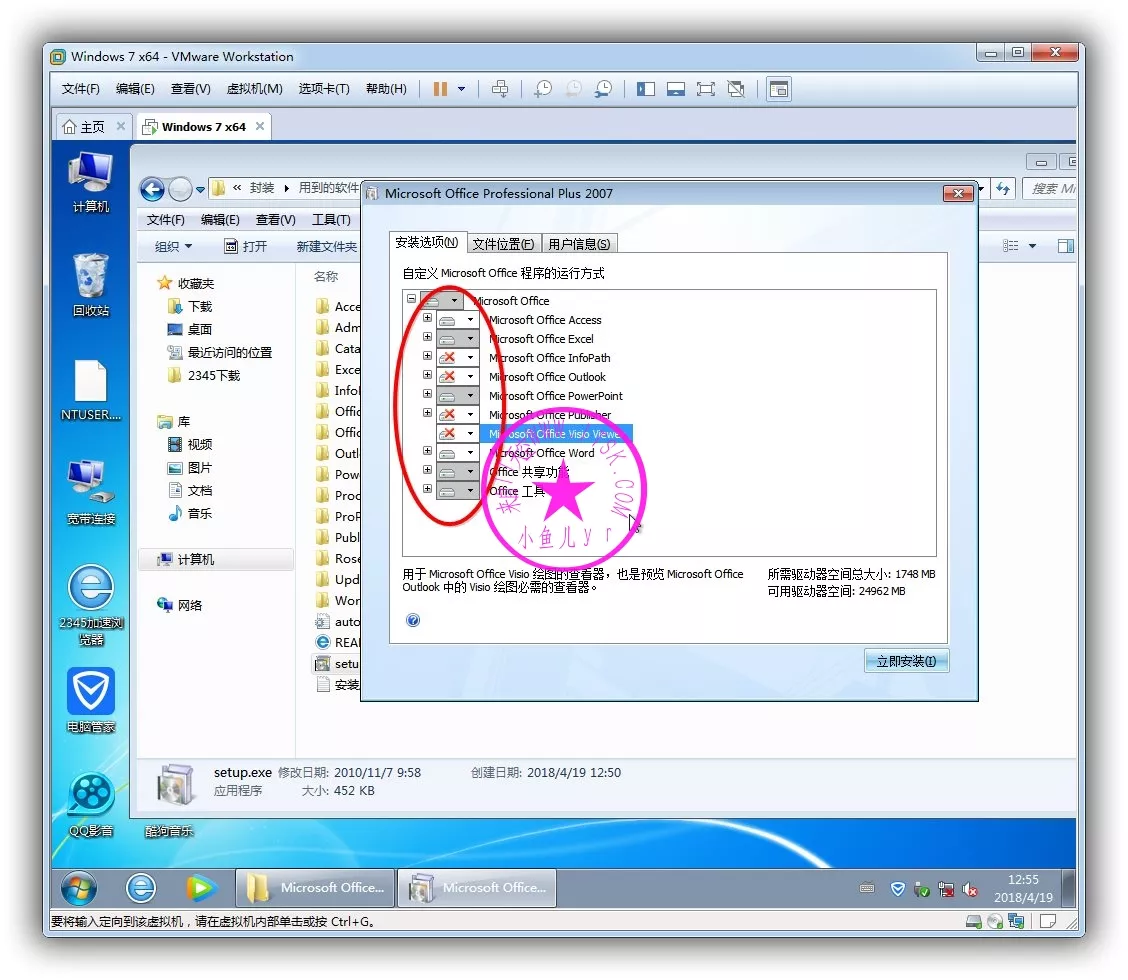Open the 虚拟机(M) menu in VMware

click(254, 89)
